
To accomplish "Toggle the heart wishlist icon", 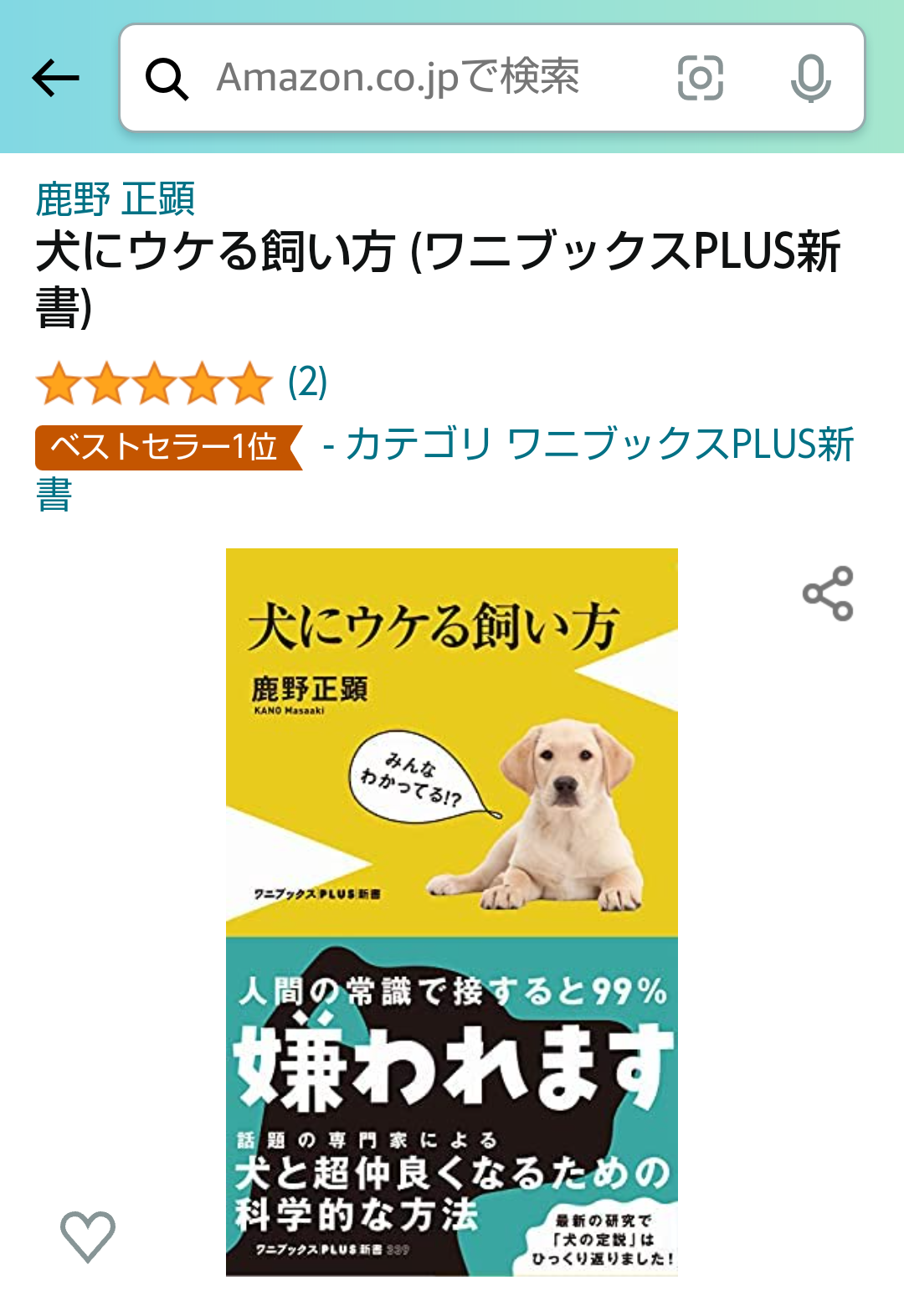I will point(88,1236).
